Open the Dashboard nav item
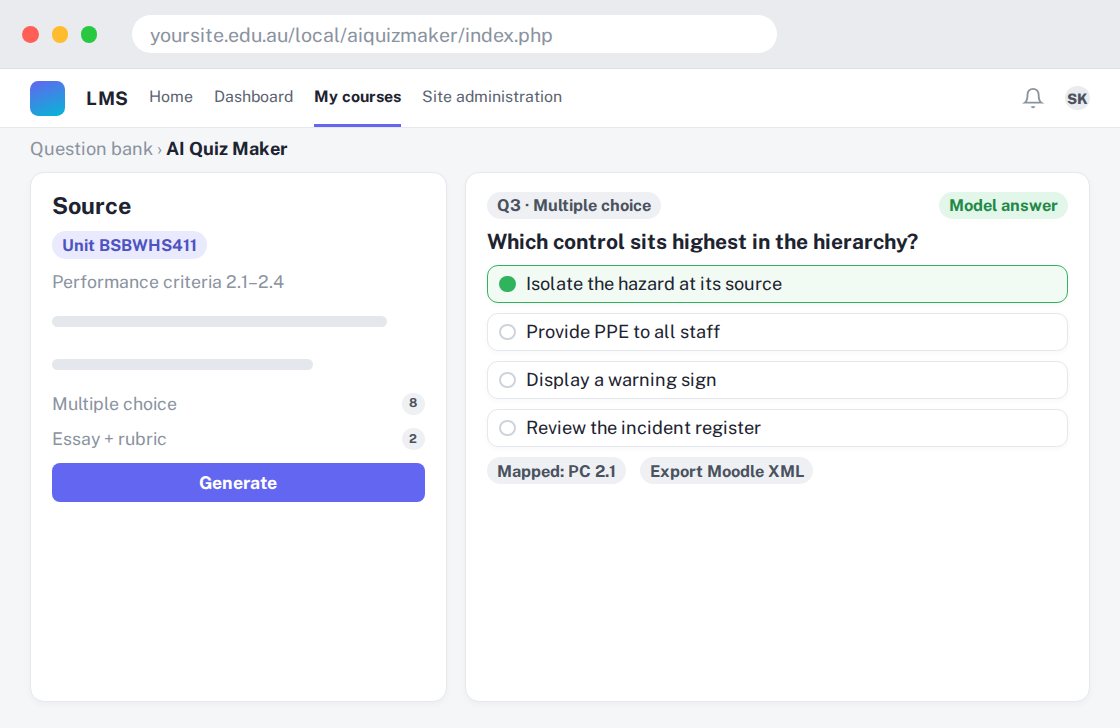Screen dimensions: 1120x728 [x=254, y=96]
